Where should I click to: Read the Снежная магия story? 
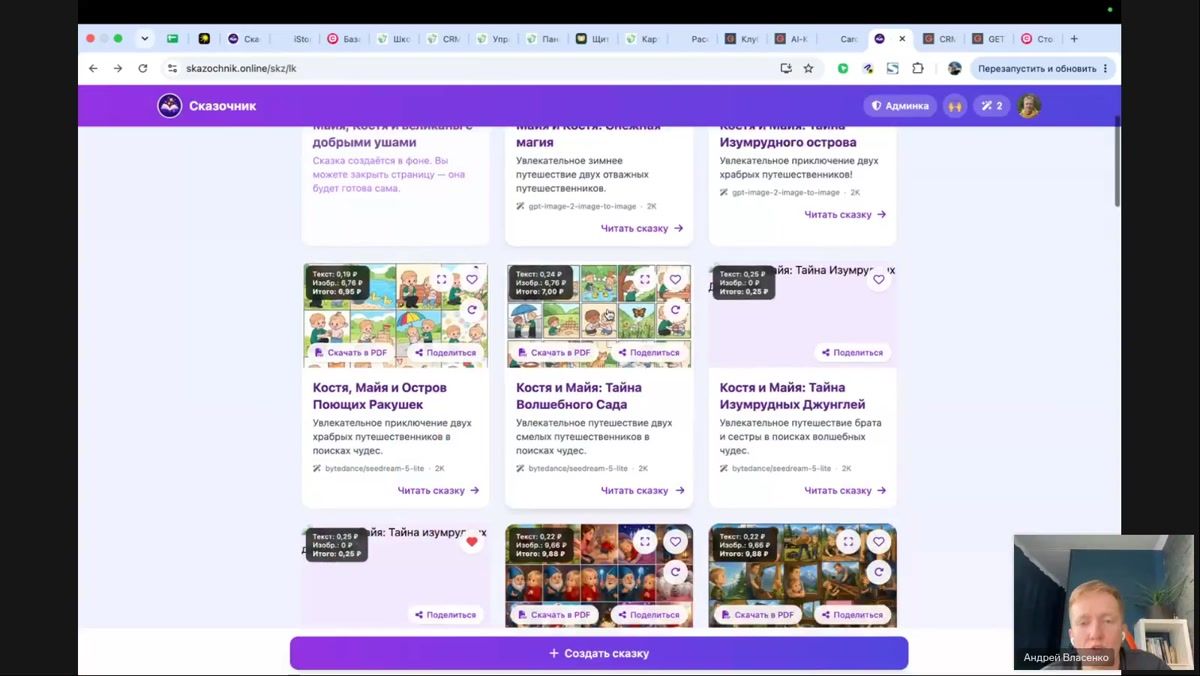(642, 228)
